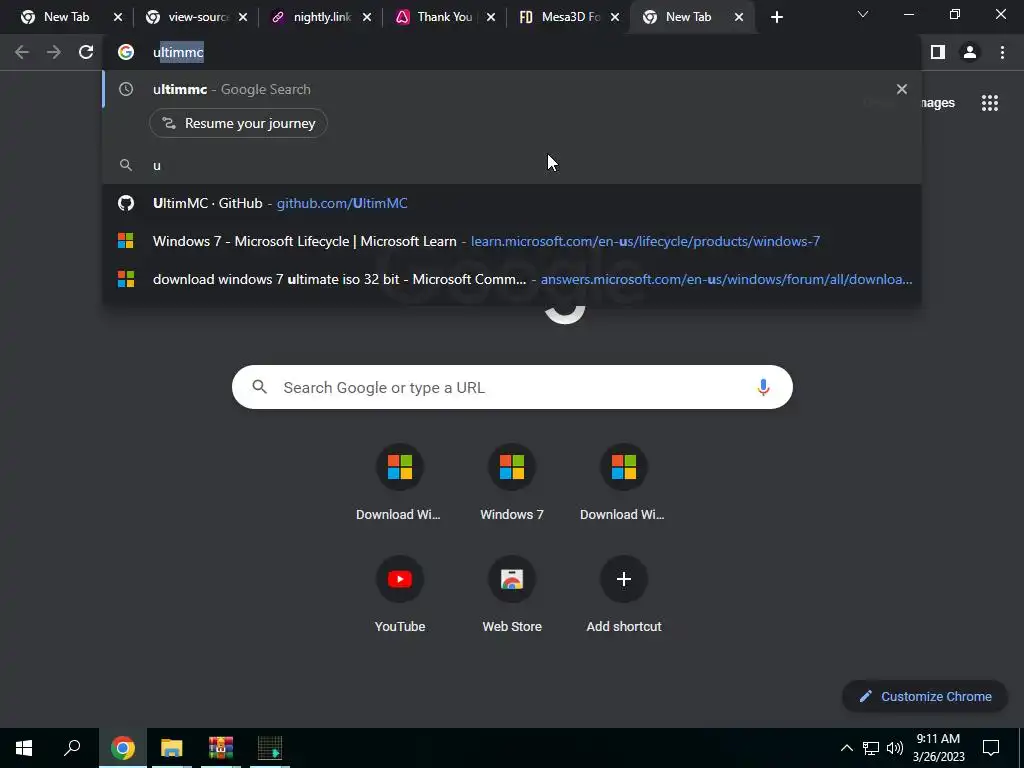1024x768 pixels.
Task: Open the YouTube shortcut
Action: (399, 595)
